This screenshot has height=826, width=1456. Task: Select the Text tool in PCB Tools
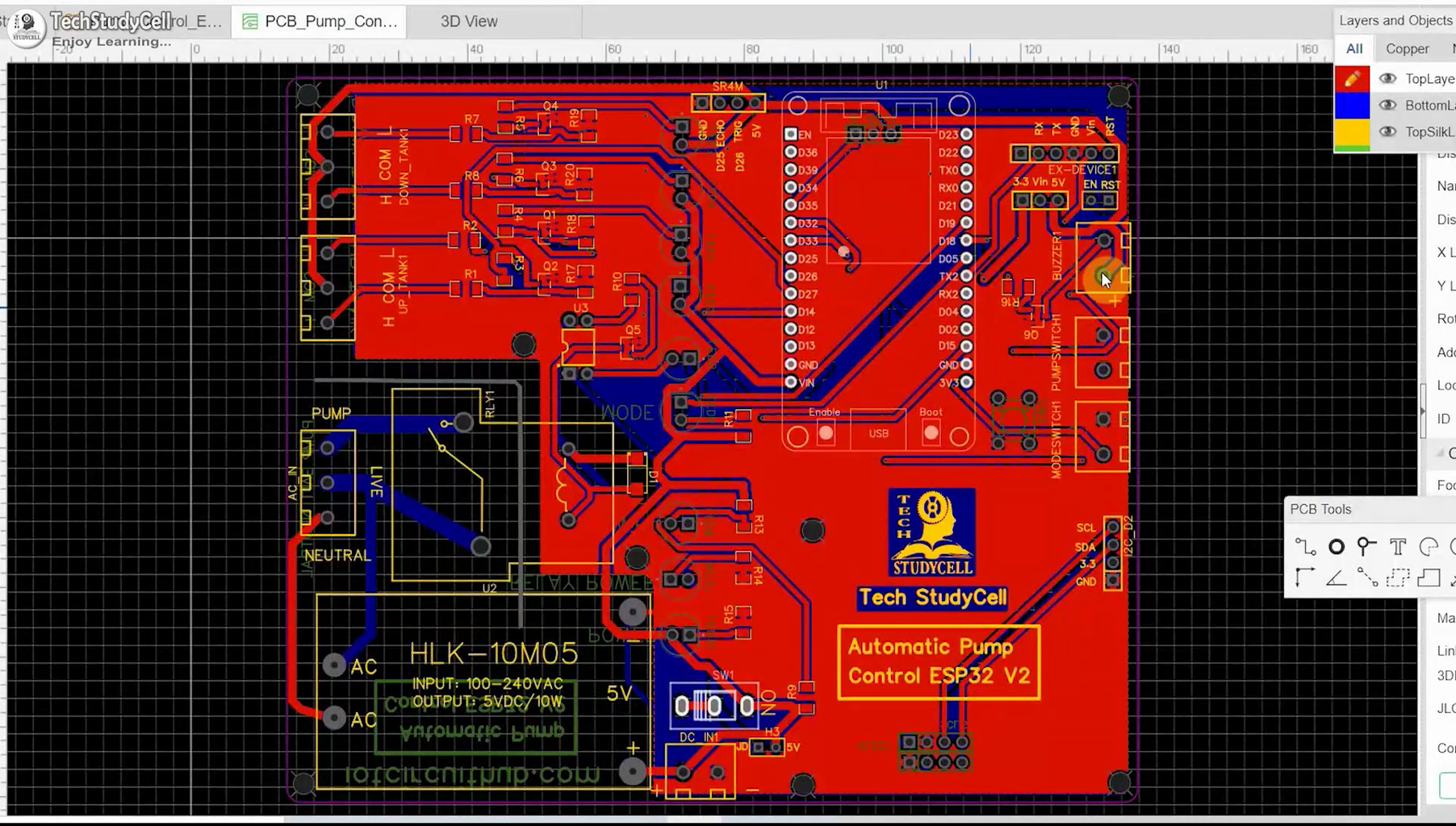(1398, 545)
